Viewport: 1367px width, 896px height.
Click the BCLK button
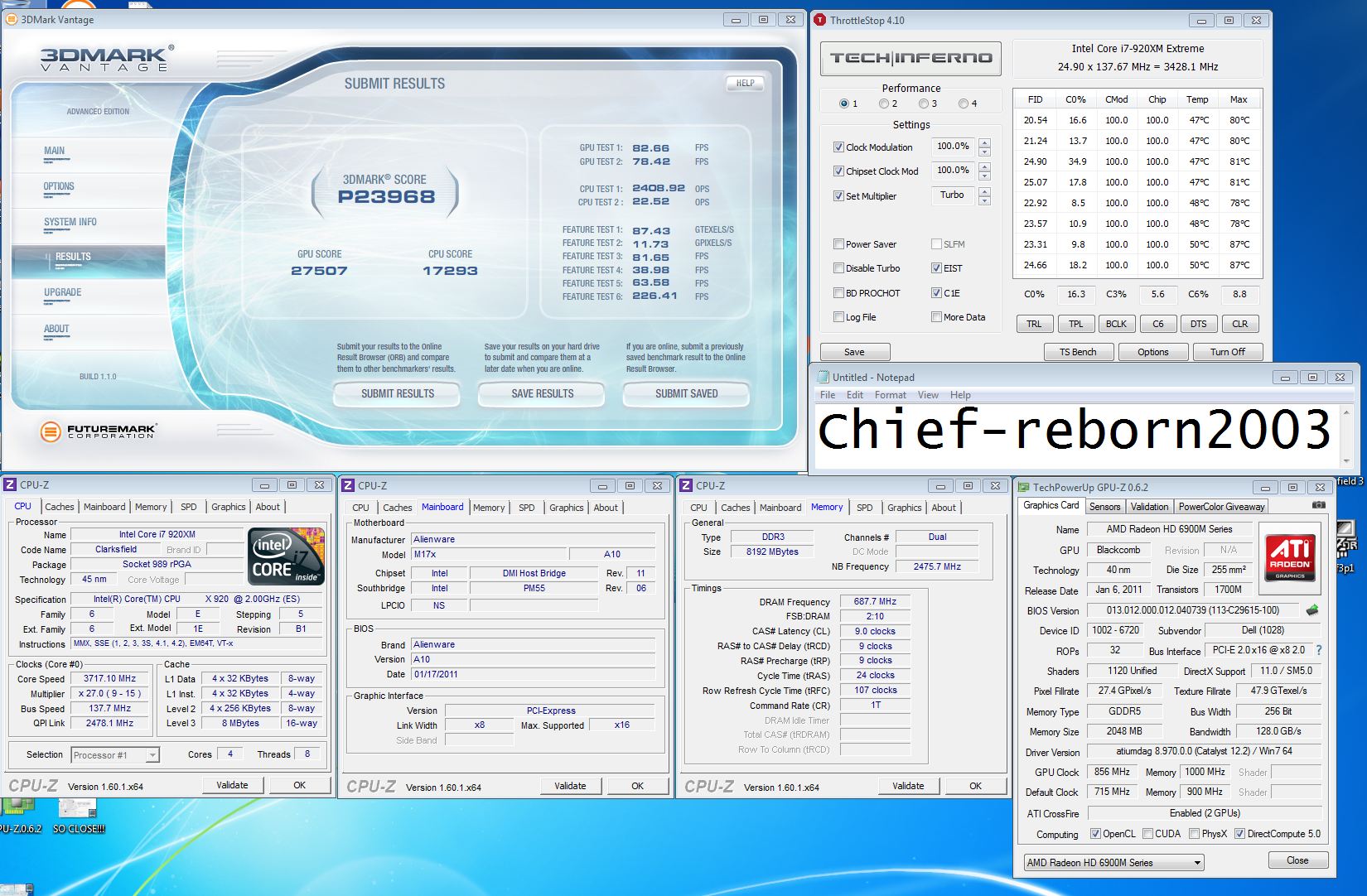(x=1116, y=324)
